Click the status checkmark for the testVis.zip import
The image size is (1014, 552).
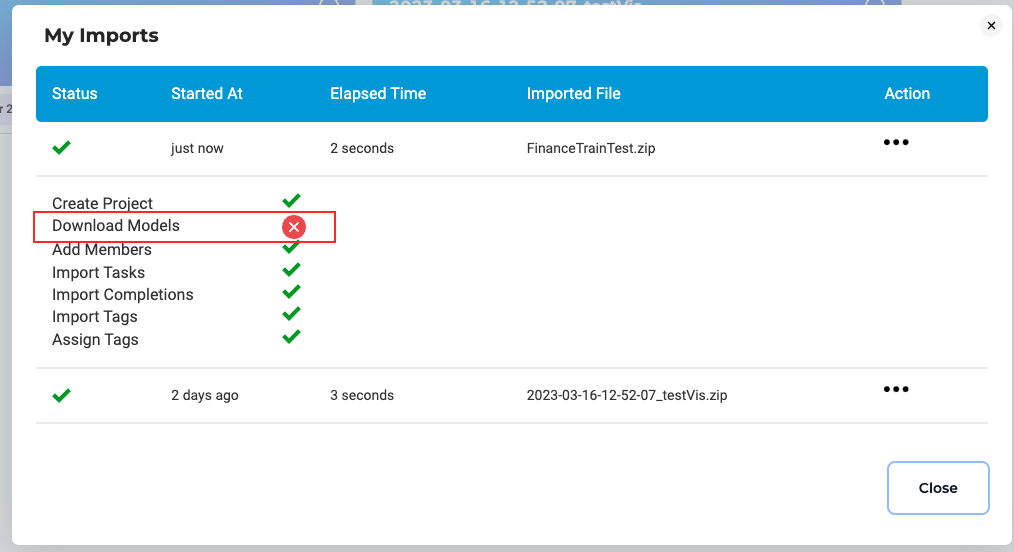61,395
